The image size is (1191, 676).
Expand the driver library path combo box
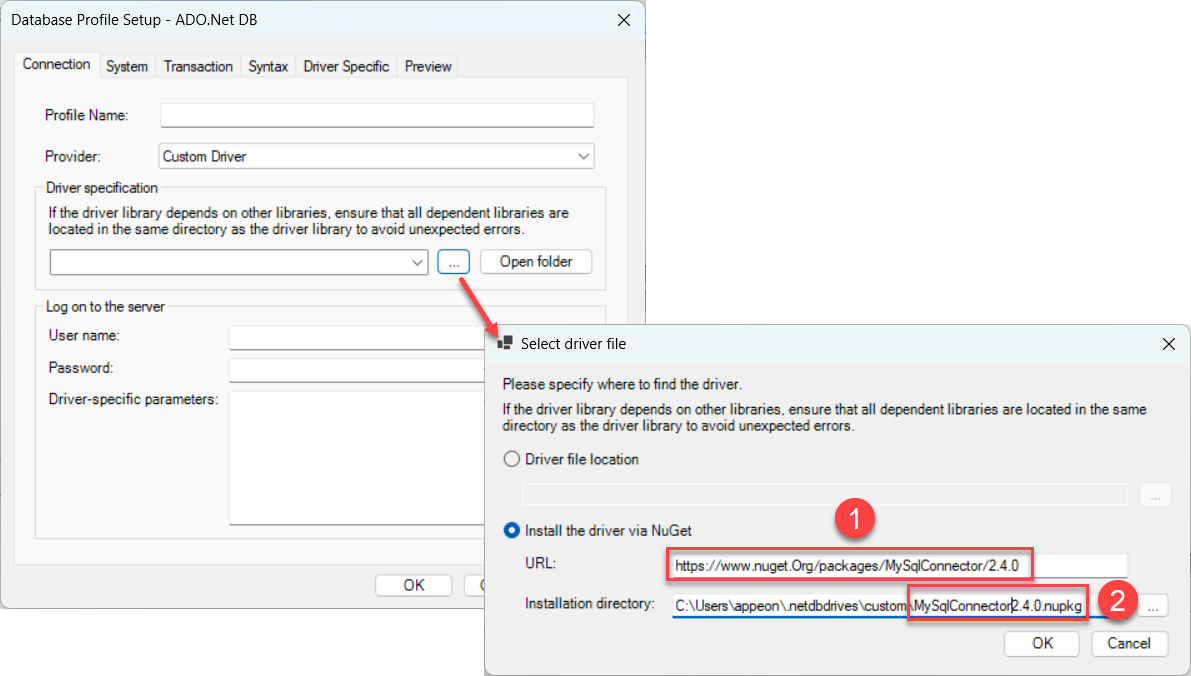tap(418, 262)
